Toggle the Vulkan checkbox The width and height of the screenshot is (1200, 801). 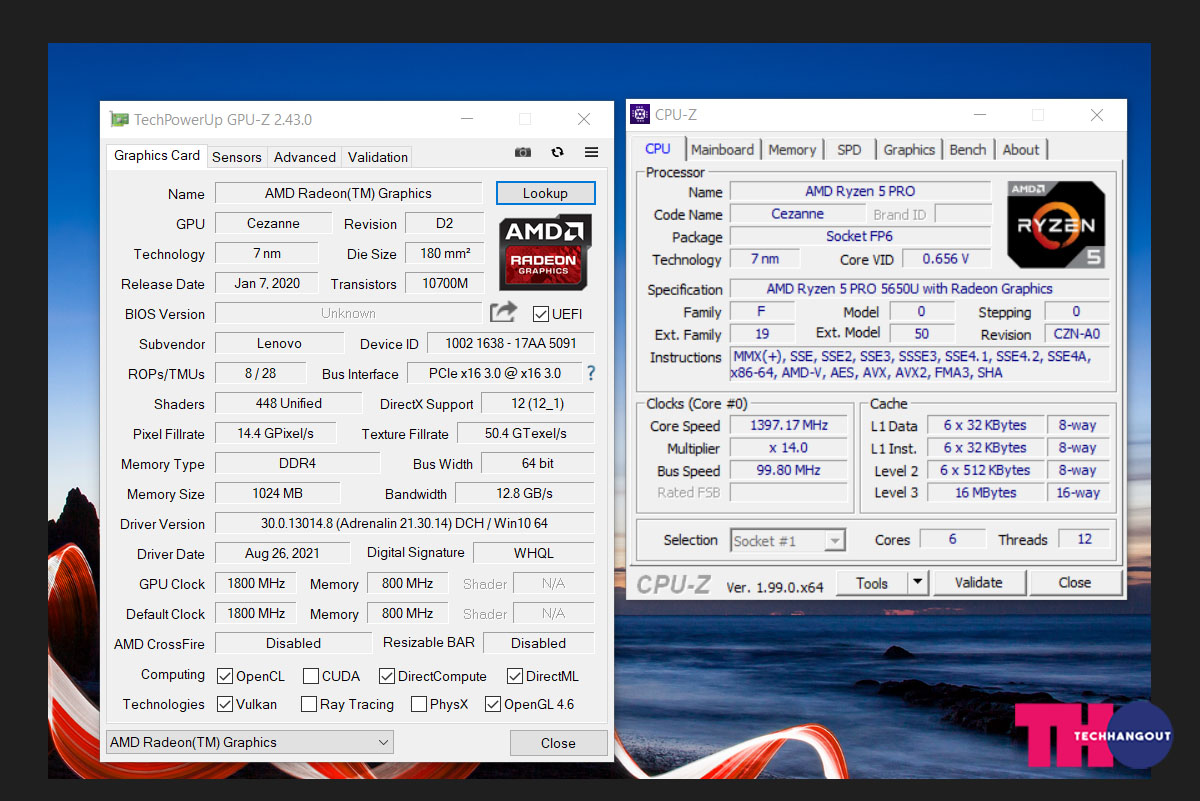click(225, 704)
